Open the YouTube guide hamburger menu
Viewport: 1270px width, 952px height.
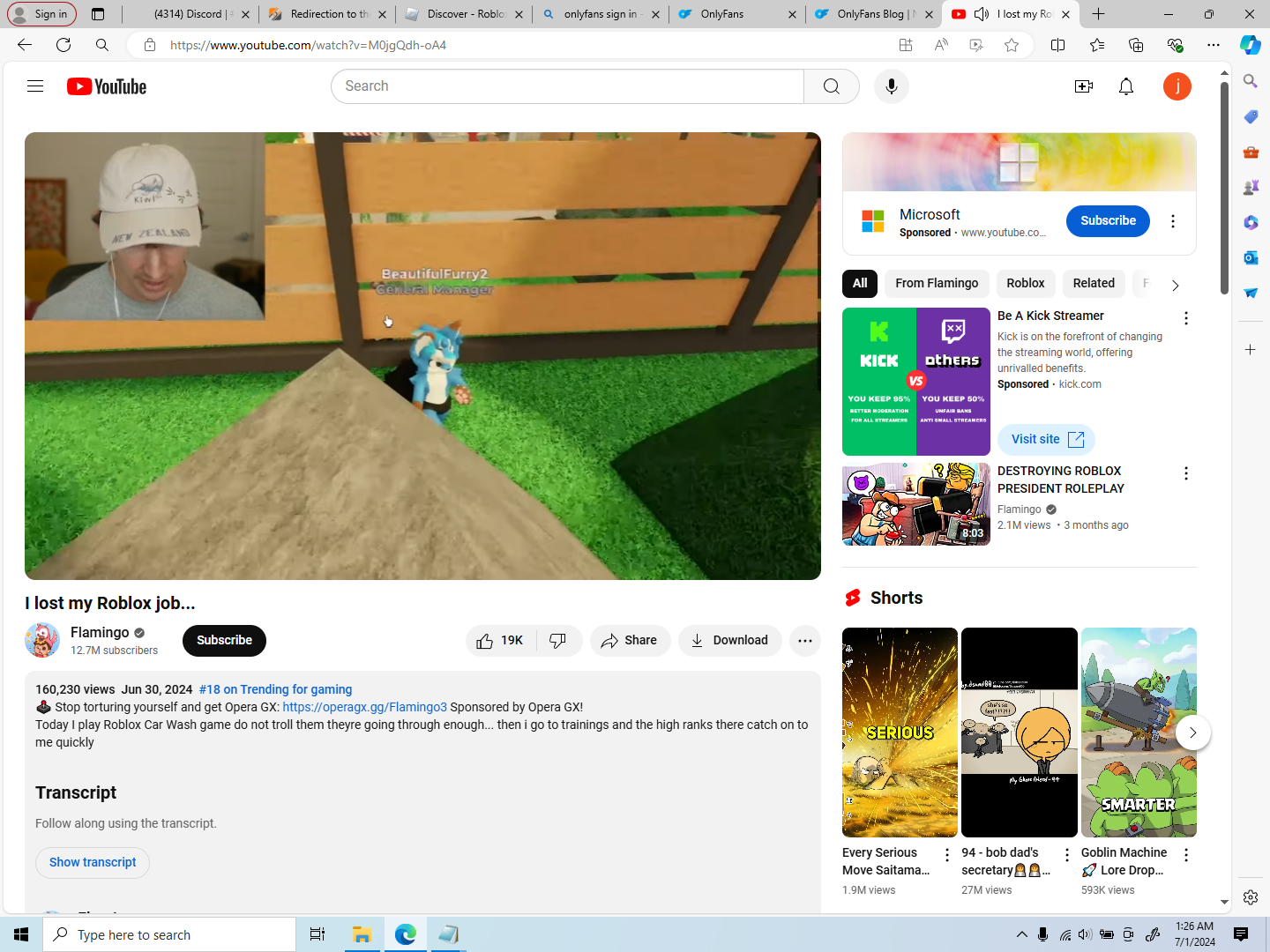pyautogui.click(x=35, y=86)
